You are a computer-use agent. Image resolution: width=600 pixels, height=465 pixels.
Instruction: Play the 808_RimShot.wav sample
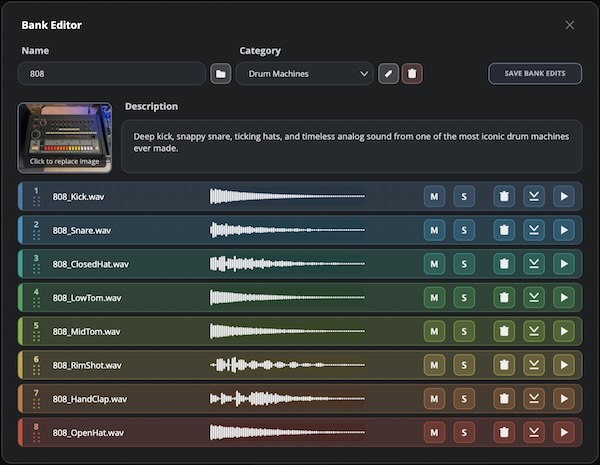coord(564,365)
